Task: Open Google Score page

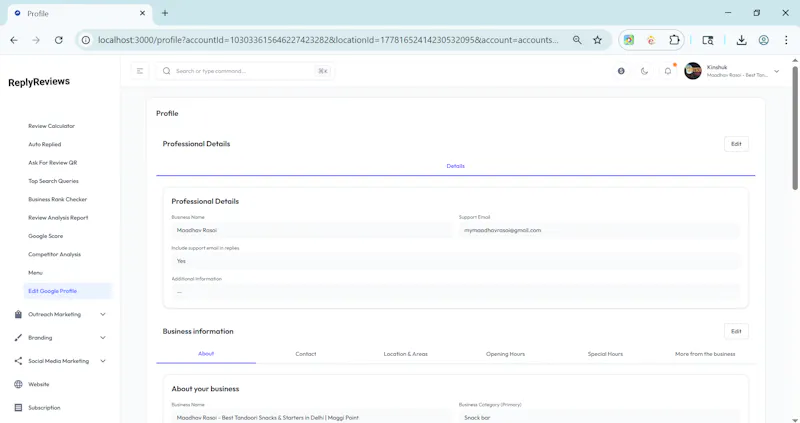Action: coord(46,236)
